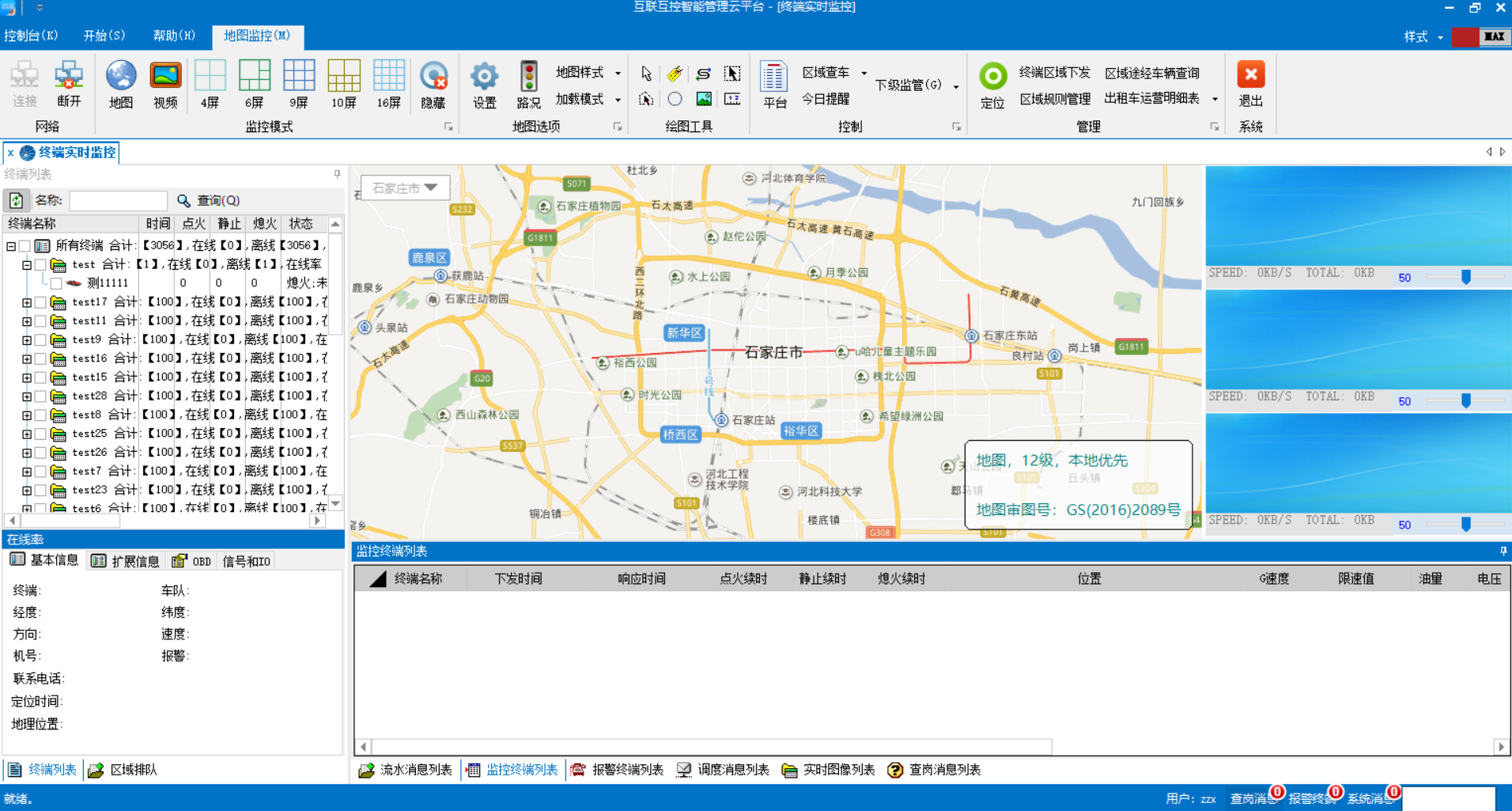Switch to the 扩展信息 tab
This screenshot has height=811, width=1512.
click(126, 561)
